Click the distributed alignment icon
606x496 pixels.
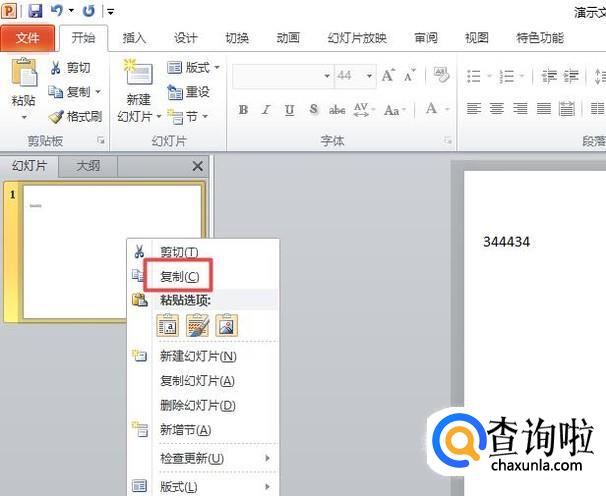[567, 109]
